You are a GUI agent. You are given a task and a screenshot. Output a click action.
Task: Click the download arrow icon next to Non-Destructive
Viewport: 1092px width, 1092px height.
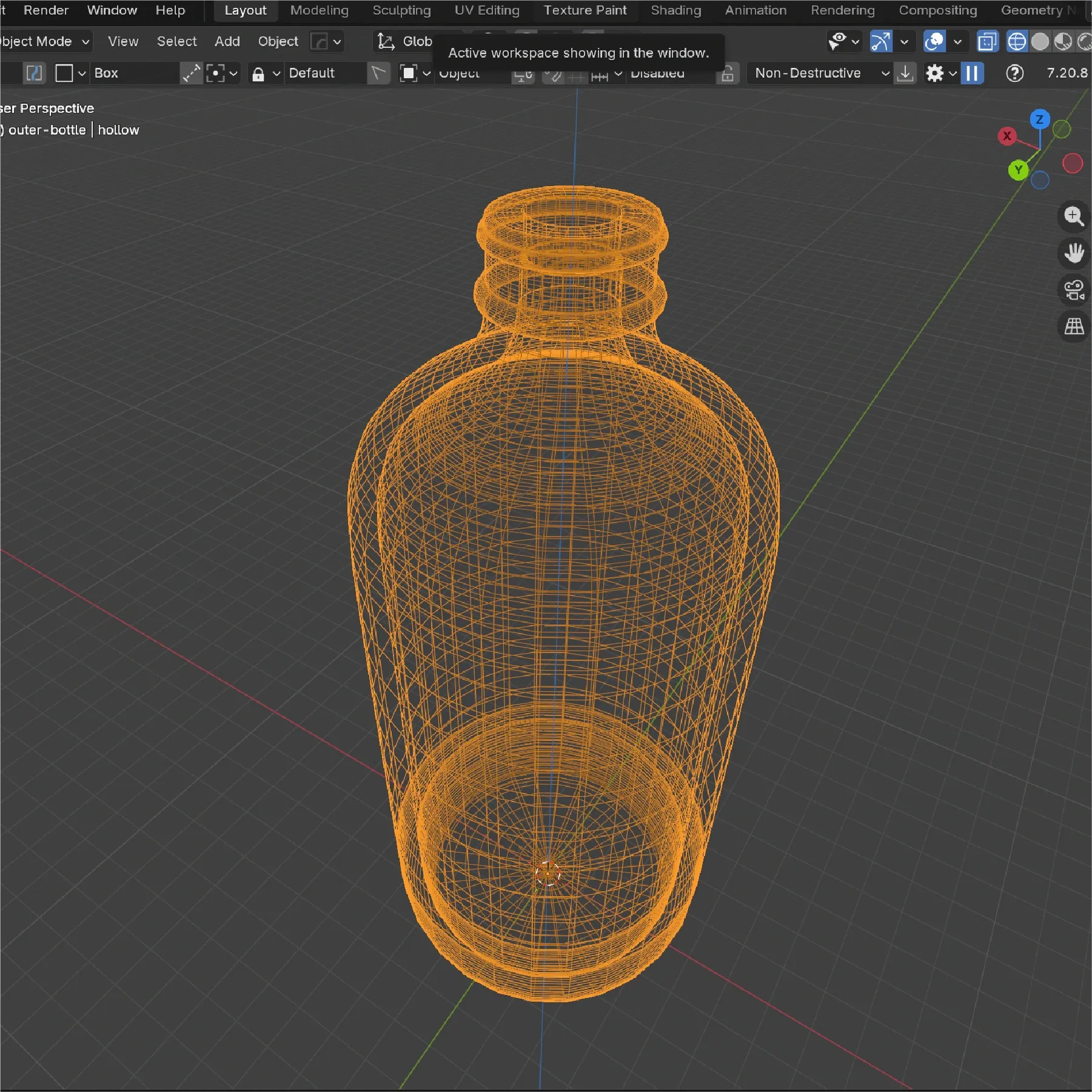pos(905,73)
